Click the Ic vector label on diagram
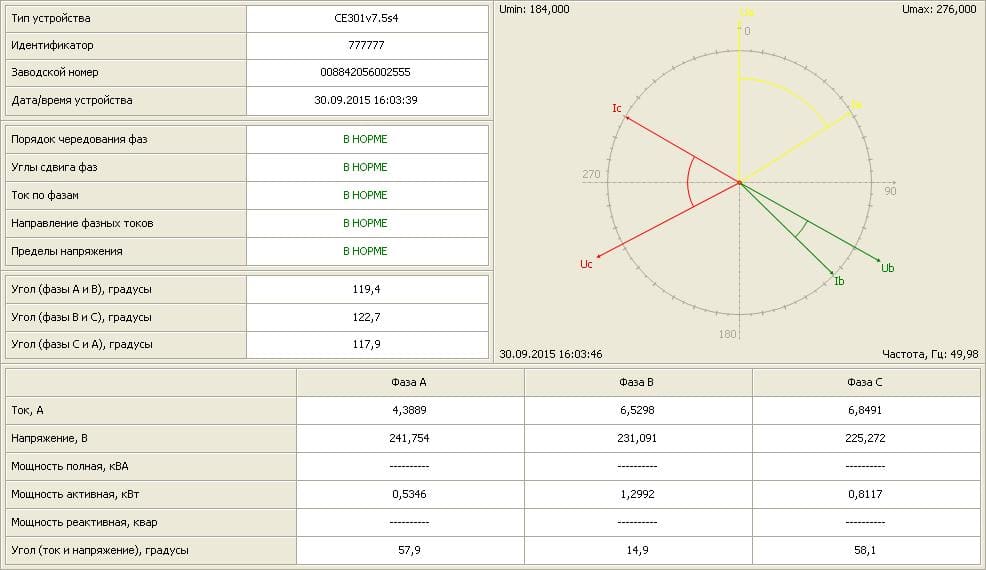Screen dimensions: 986x570 pyautogui.click(x=617, y=107)
